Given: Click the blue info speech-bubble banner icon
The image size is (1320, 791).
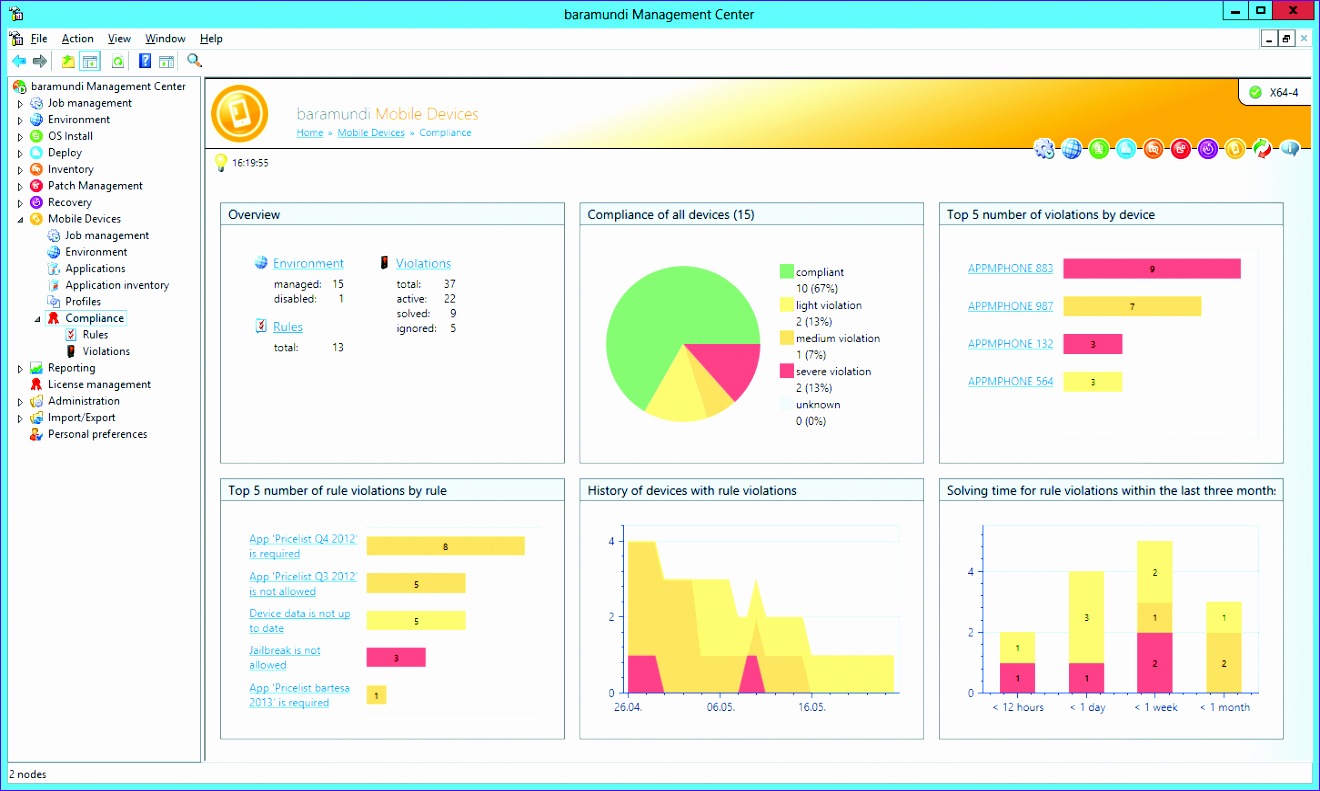Looking at the screenshot, I should pyautogui.click(x=1290, y=149).
